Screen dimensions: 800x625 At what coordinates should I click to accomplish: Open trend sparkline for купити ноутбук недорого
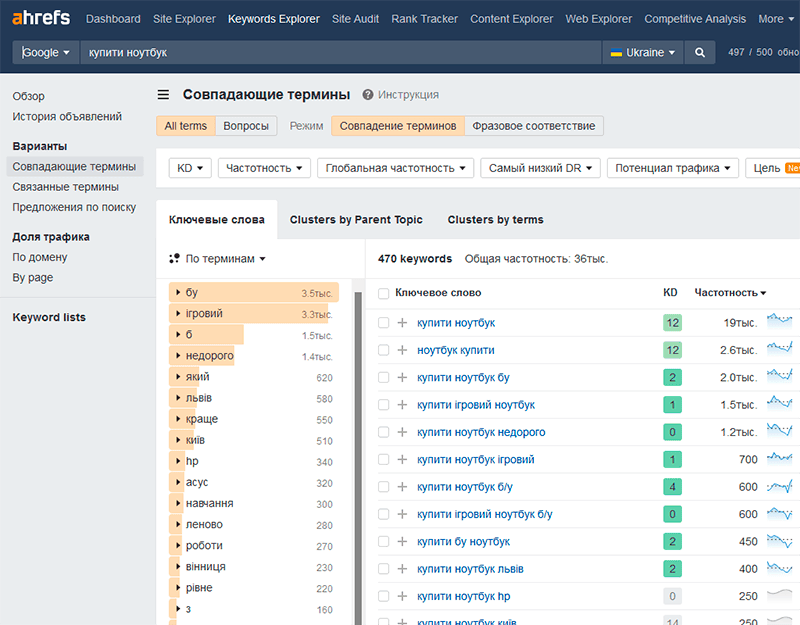tap(780, 431)
